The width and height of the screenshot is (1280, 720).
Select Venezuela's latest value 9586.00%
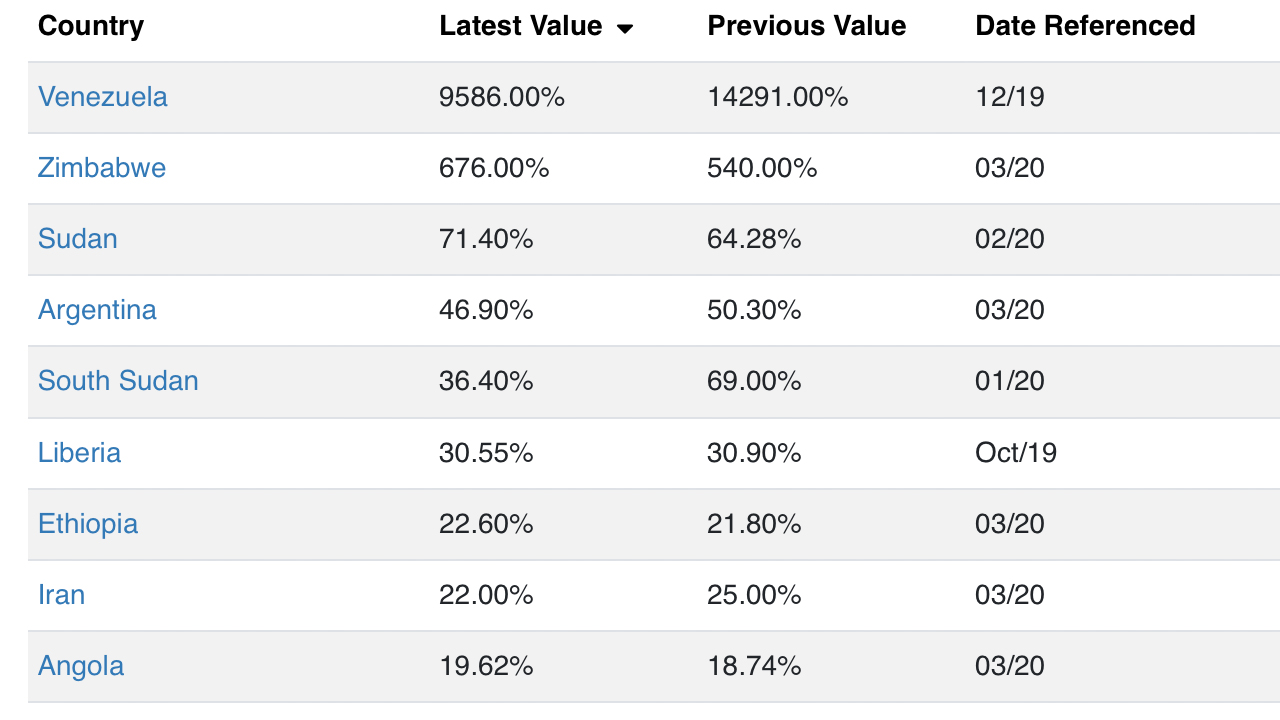point(502,97)
